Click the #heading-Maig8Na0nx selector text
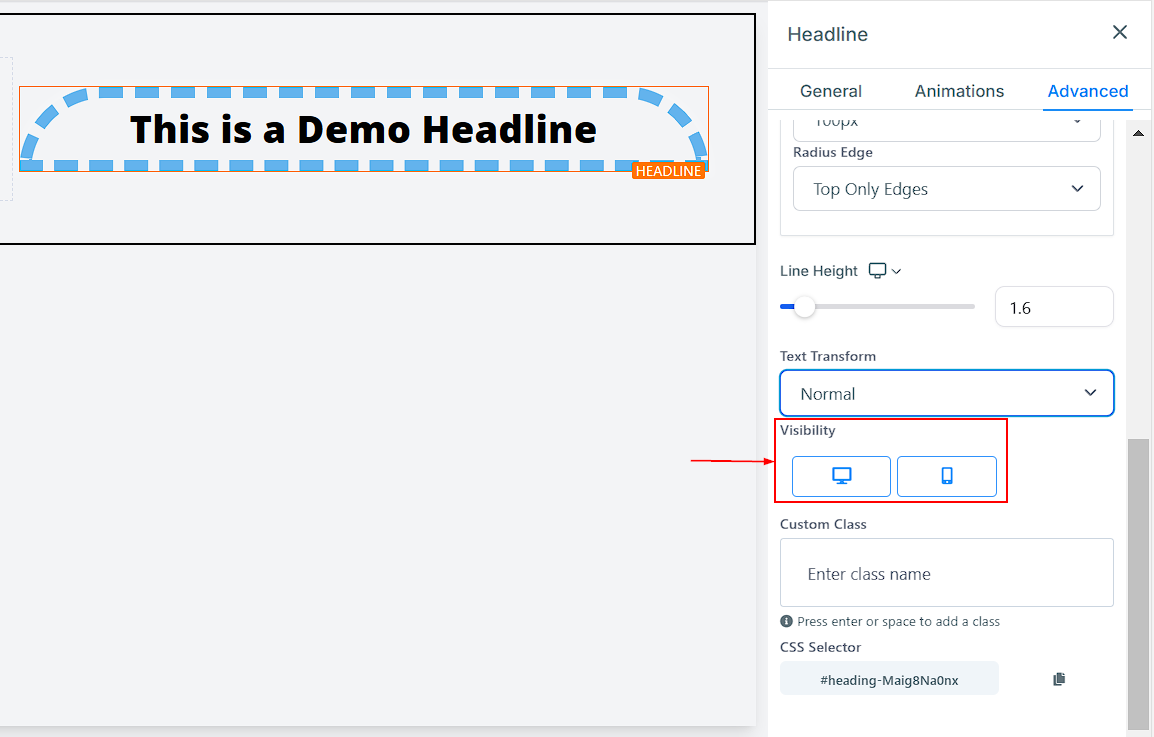The image size is (1154, 737). tap(889, 680)
